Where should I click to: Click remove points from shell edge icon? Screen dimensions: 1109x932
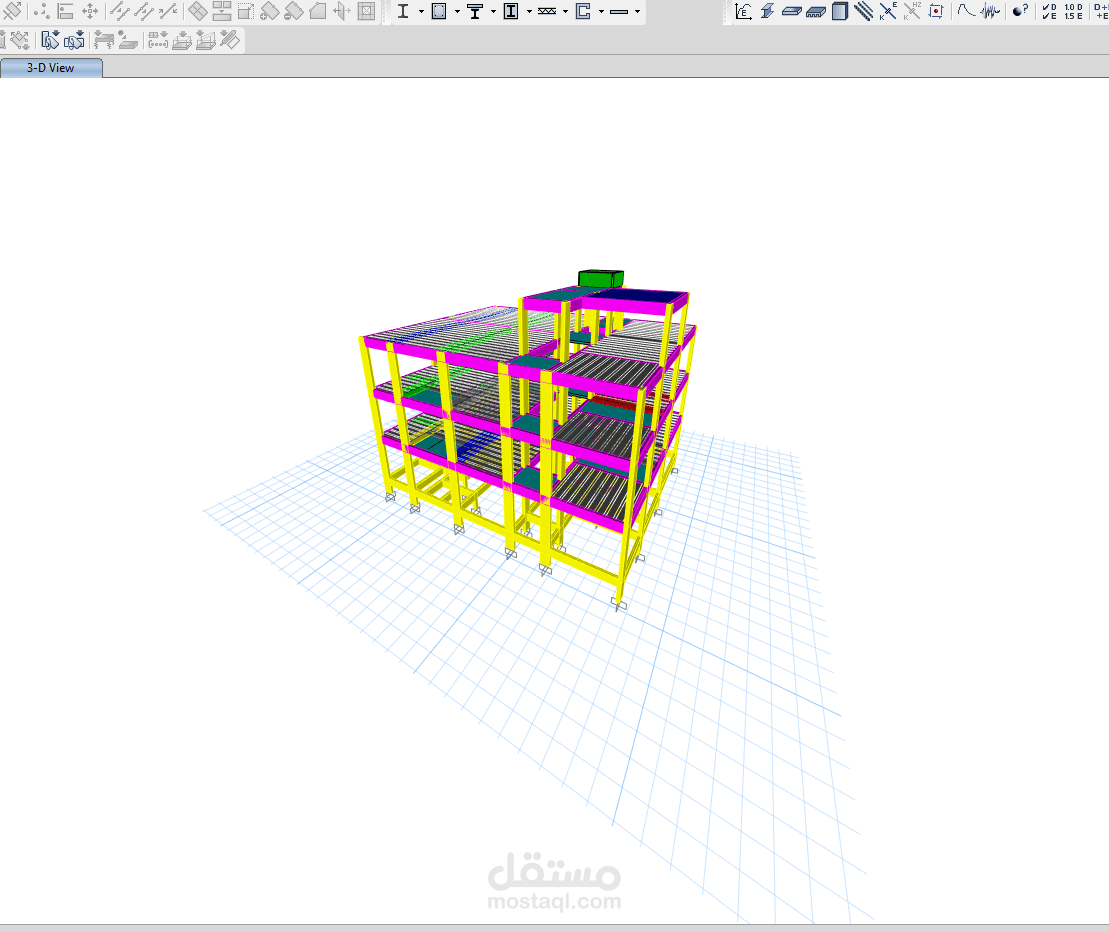click(x=294, y=11)
